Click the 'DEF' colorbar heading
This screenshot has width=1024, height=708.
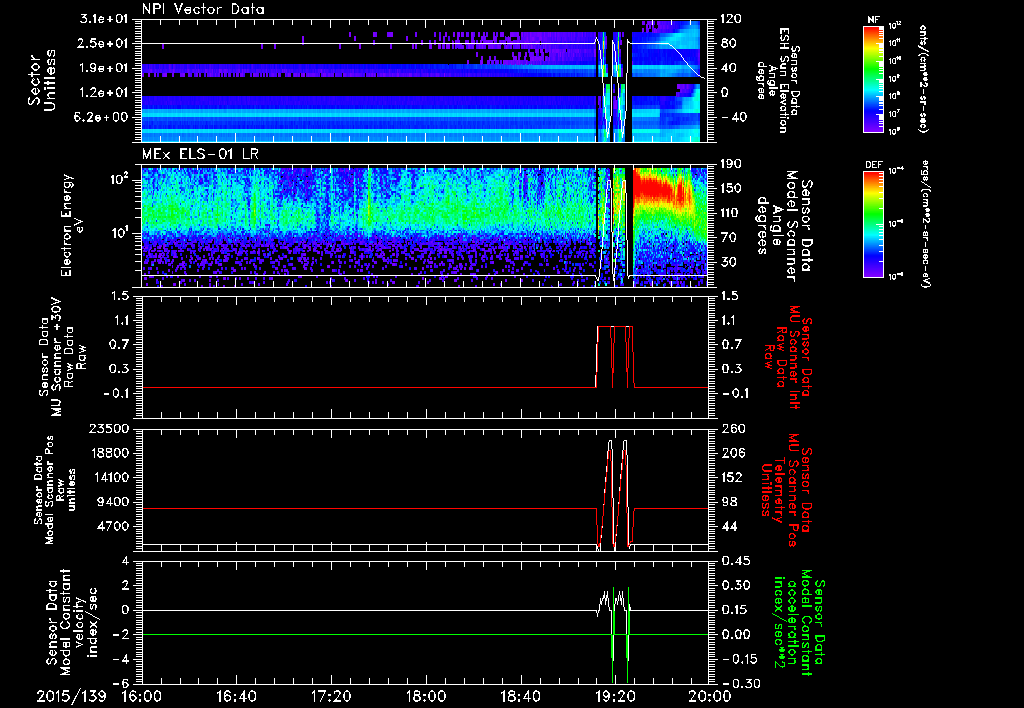coord(874,165)
